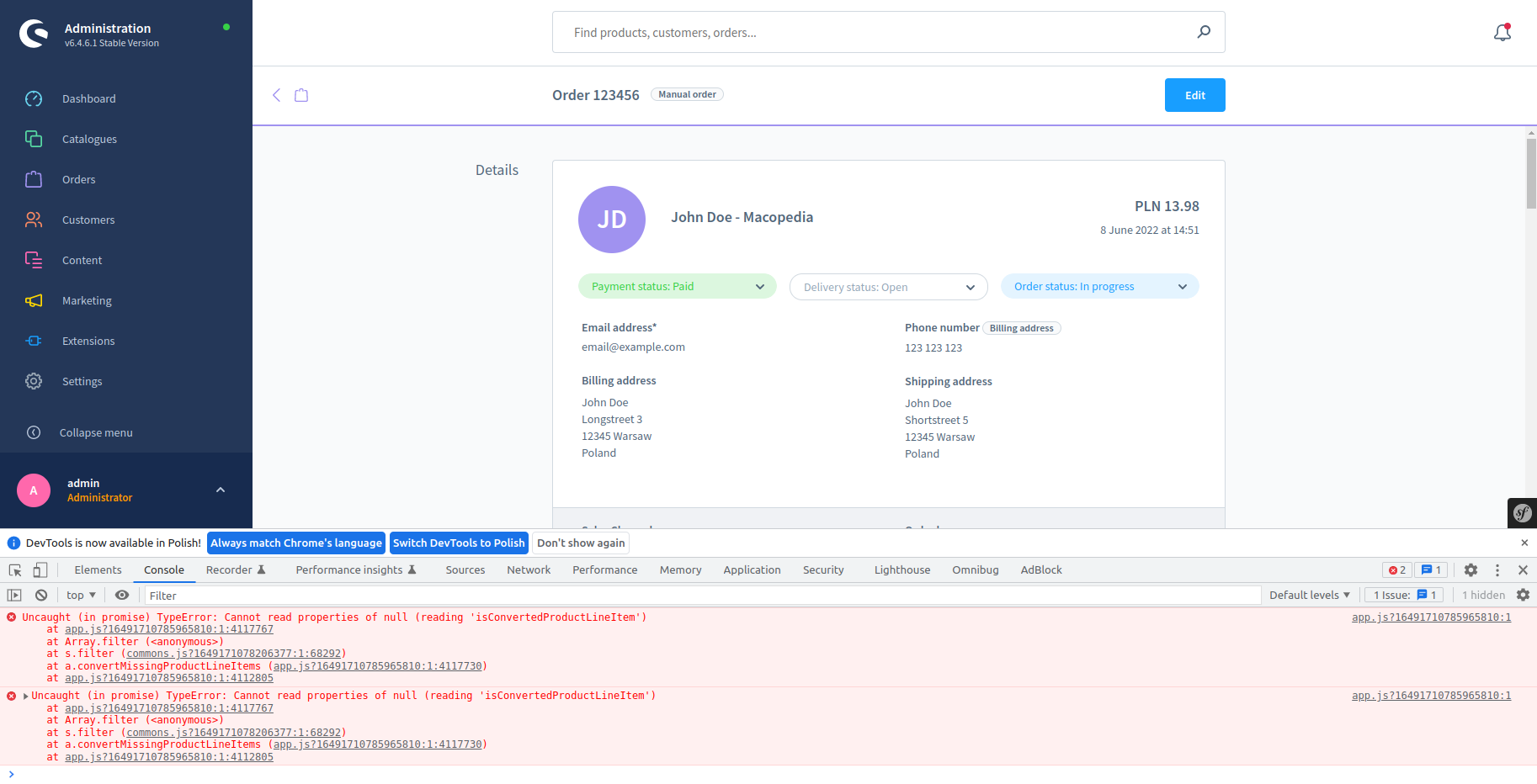The image size is (1537, 784).
Task: Click the page vertical scrollbar
Action: click(1531, 172)
